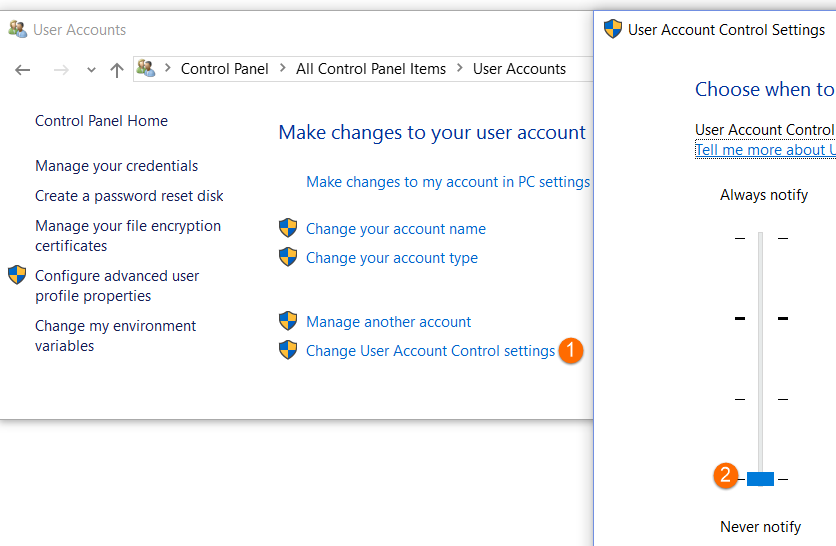The width and height of the screenshot is (836, 546).
Task: Click Change your account name link
Action: point(396,229)
